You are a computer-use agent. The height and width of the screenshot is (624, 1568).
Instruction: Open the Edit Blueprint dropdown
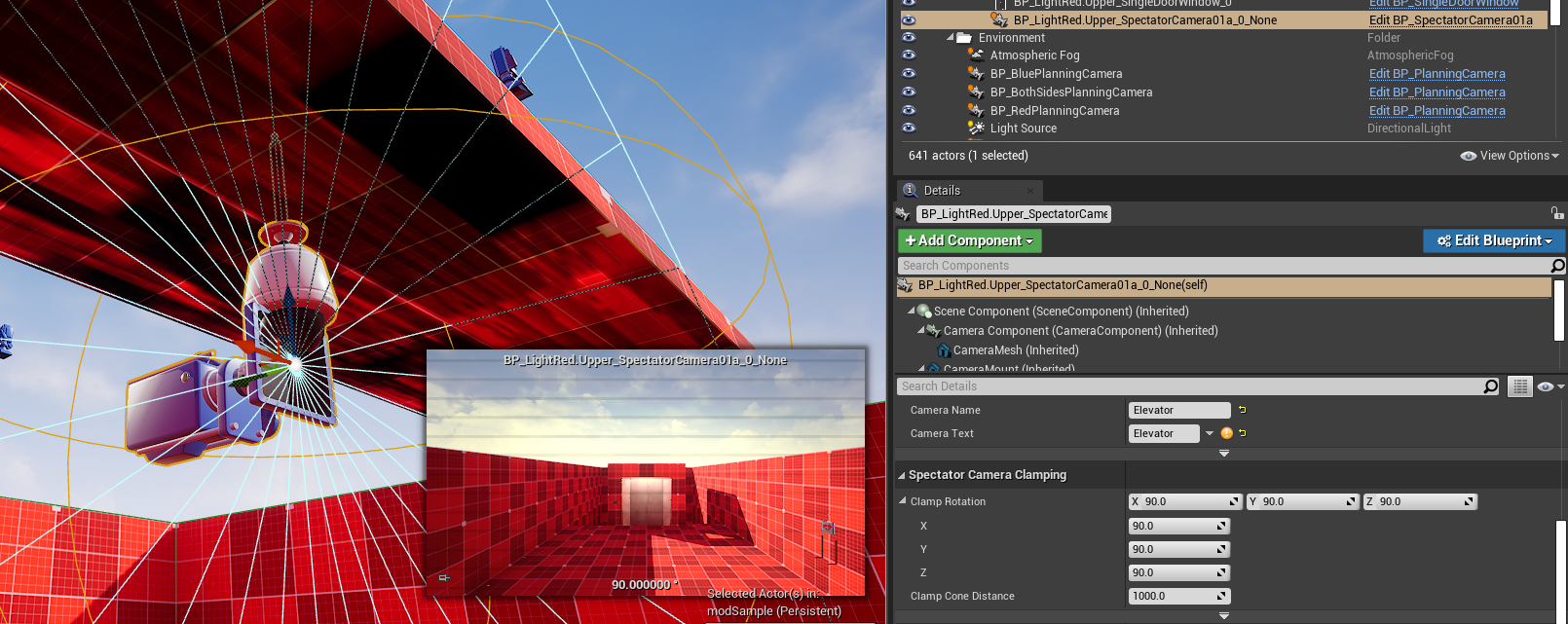click(x=1493, y=240)
